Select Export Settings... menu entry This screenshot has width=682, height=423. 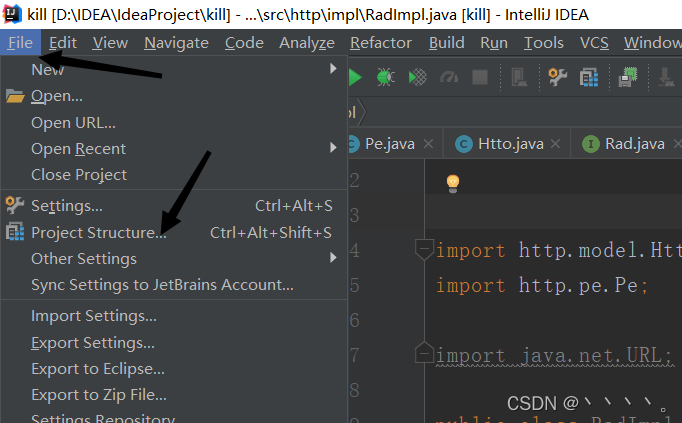pyautogui.click(x=174, y=343)
